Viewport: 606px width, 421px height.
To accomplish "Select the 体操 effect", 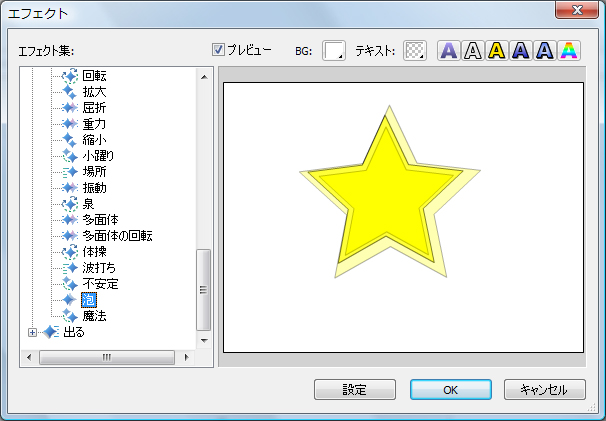I will [x=94, y=252].
